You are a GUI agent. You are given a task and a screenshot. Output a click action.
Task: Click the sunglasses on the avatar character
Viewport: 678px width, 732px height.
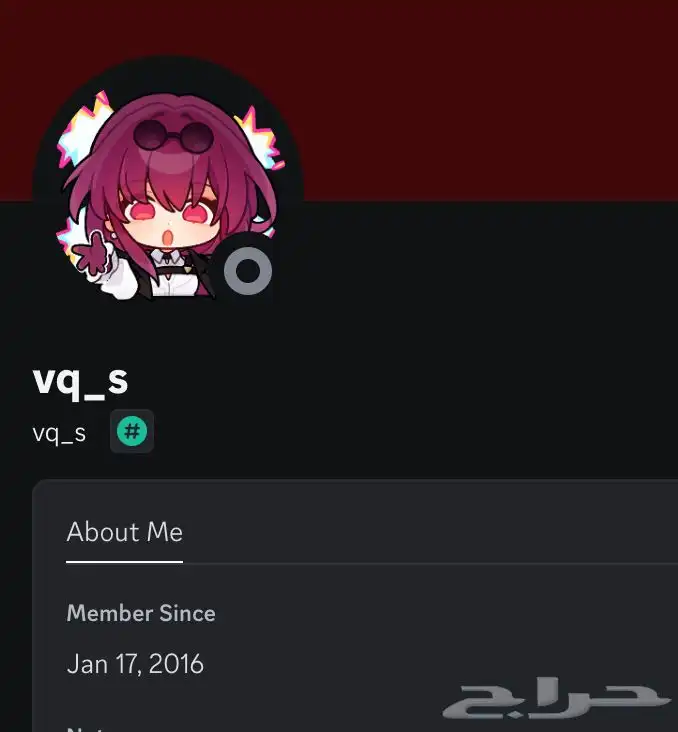point(174,135)
